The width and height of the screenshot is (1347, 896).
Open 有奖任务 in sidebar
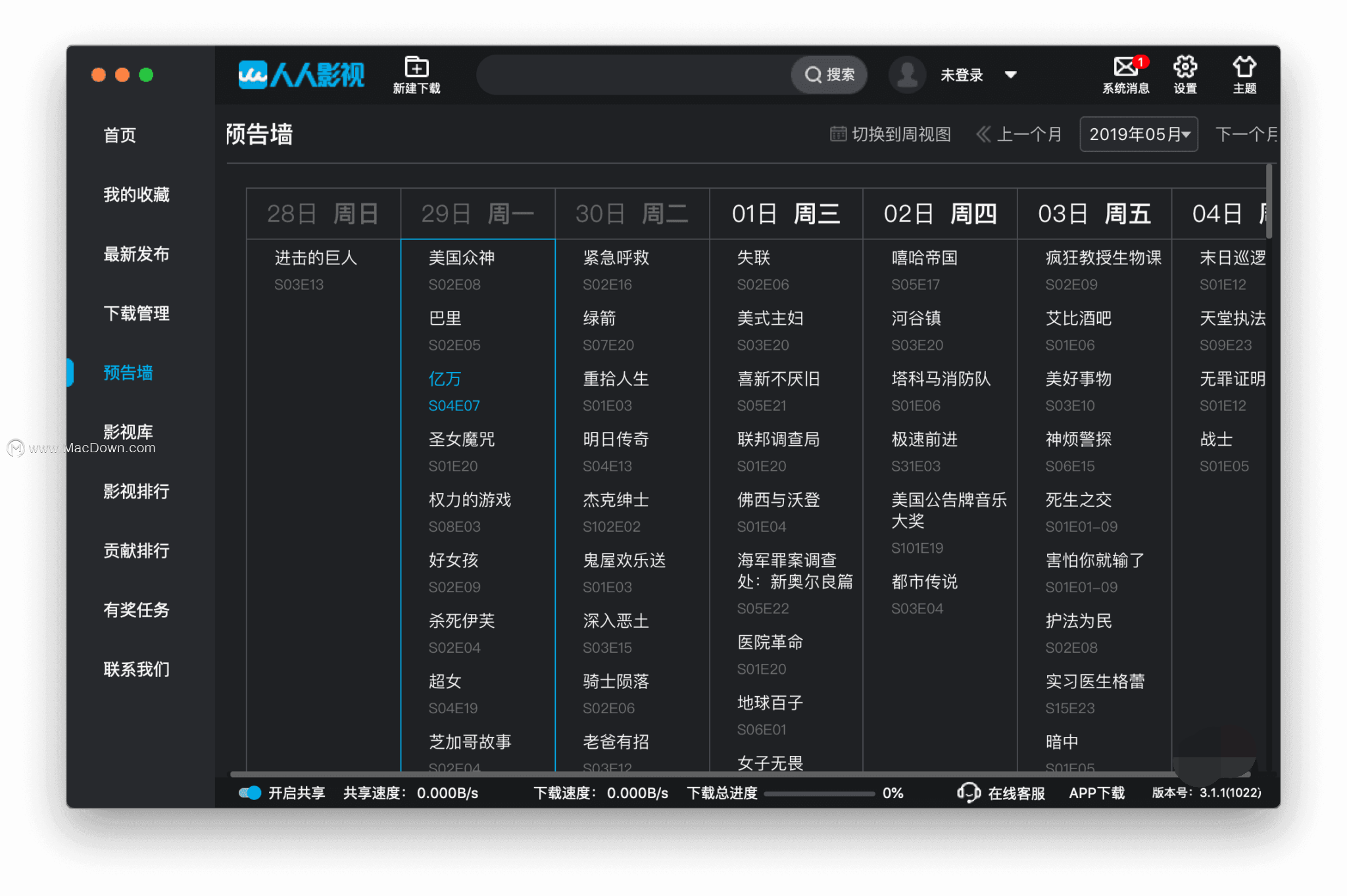(136, 609)
